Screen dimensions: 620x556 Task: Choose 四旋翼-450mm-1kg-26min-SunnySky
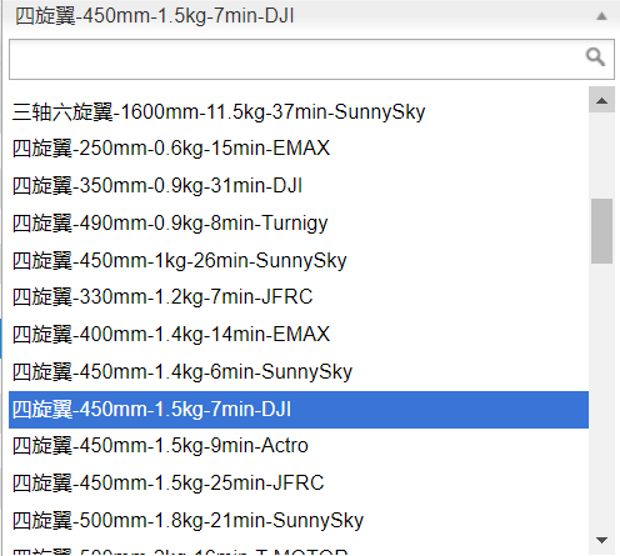[x=299, y=260]
